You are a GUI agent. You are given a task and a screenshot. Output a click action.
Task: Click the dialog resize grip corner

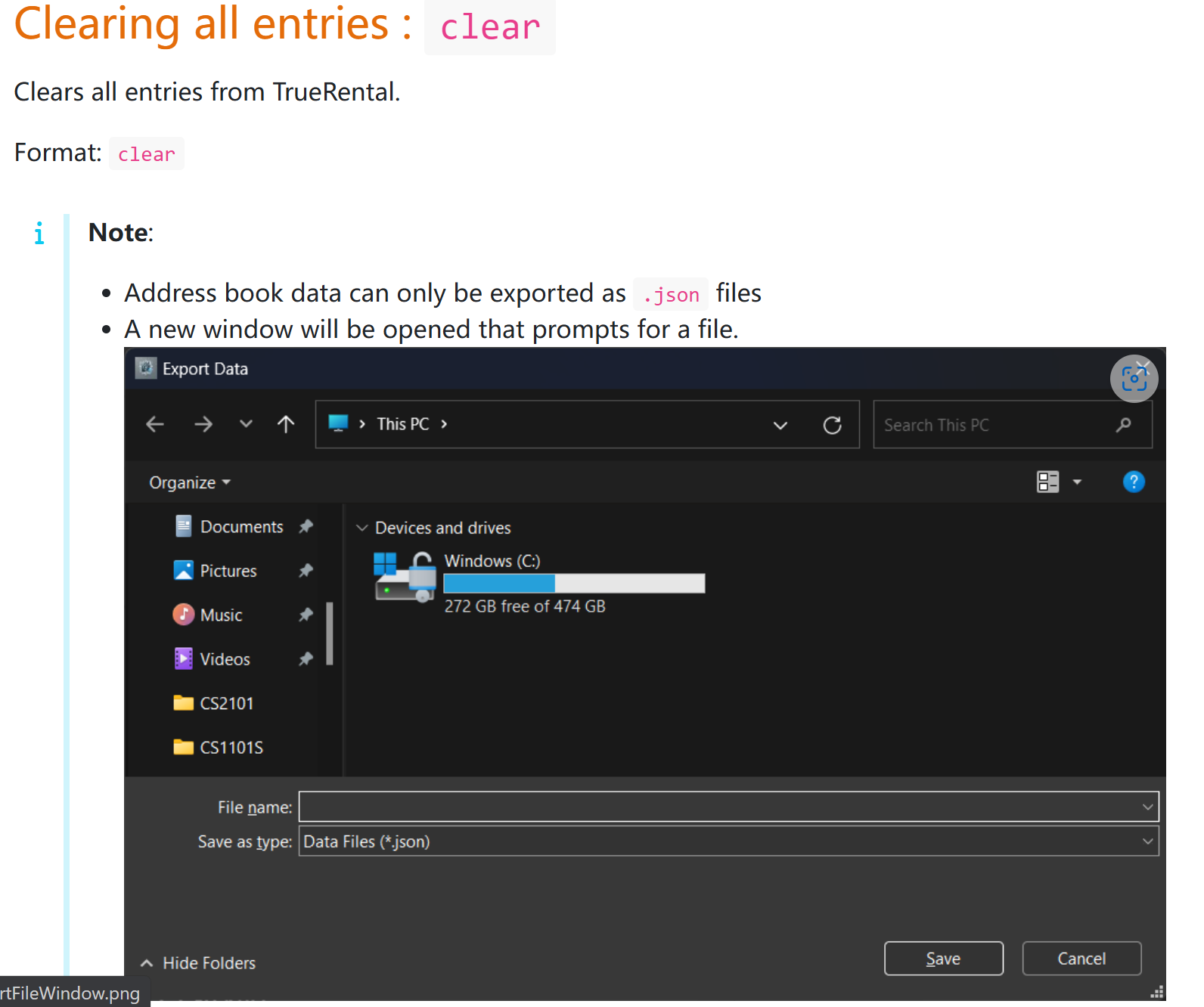tap(1156, 993)
